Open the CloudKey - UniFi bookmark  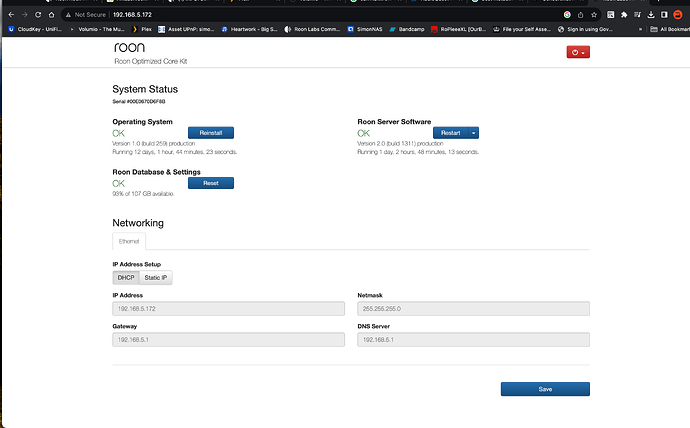tap(35, 29)
